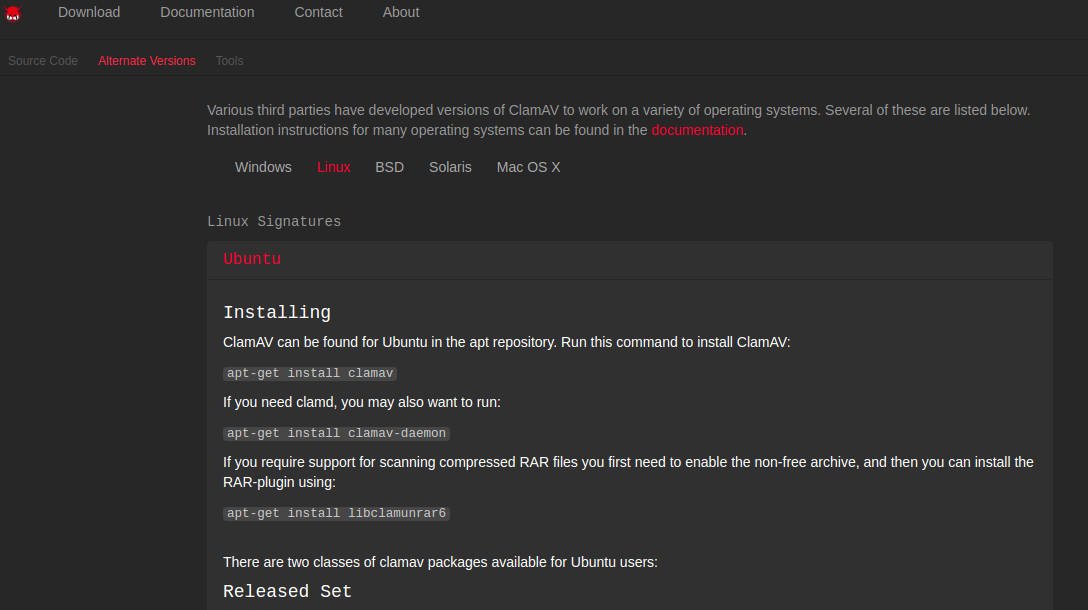Select the BSD platform tab
The height and width of the screenshot is (610, 1088).
point(389,167)
